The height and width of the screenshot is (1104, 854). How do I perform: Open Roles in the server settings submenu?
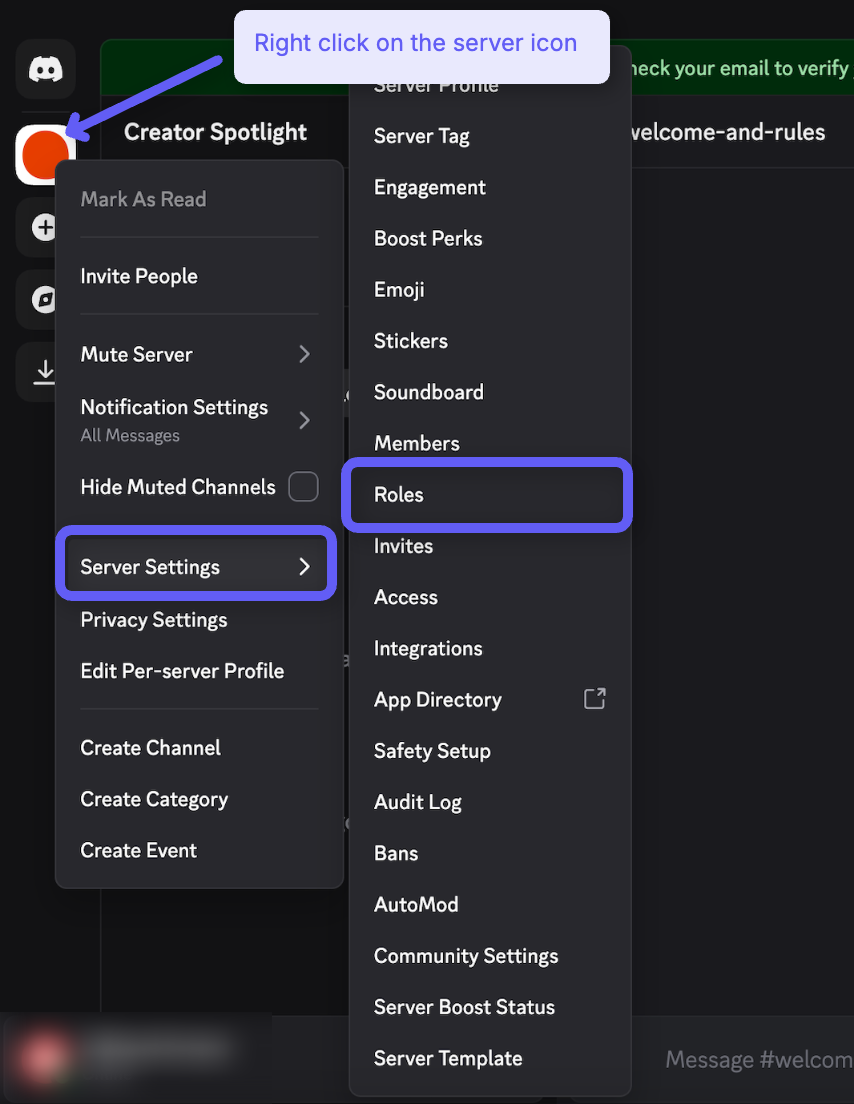point(398,494)
